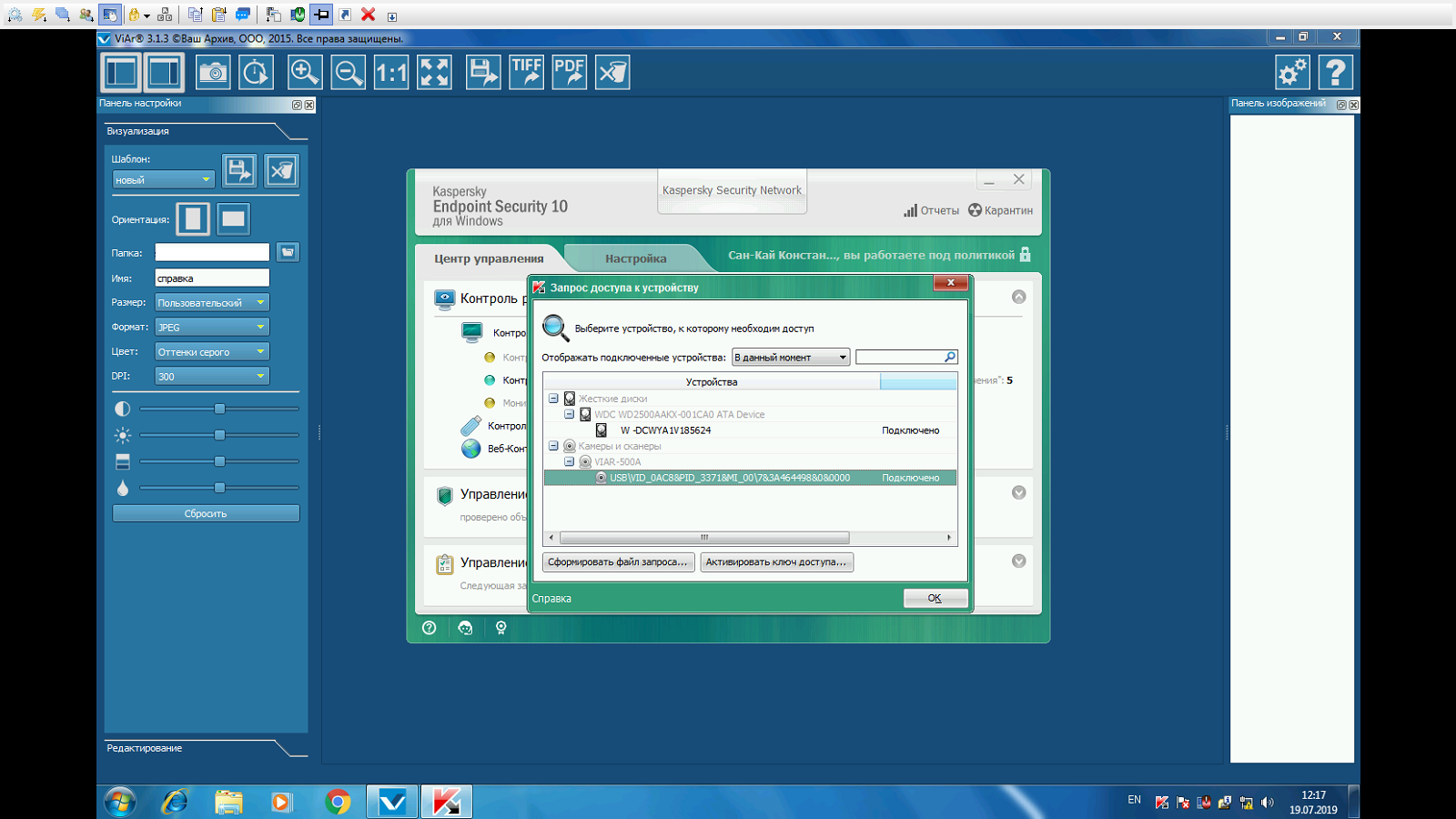The width and height of the screenshot is (1456, 819).
Task: Open Kaspersky Security Network tab
Action: (x=732, y=191)
